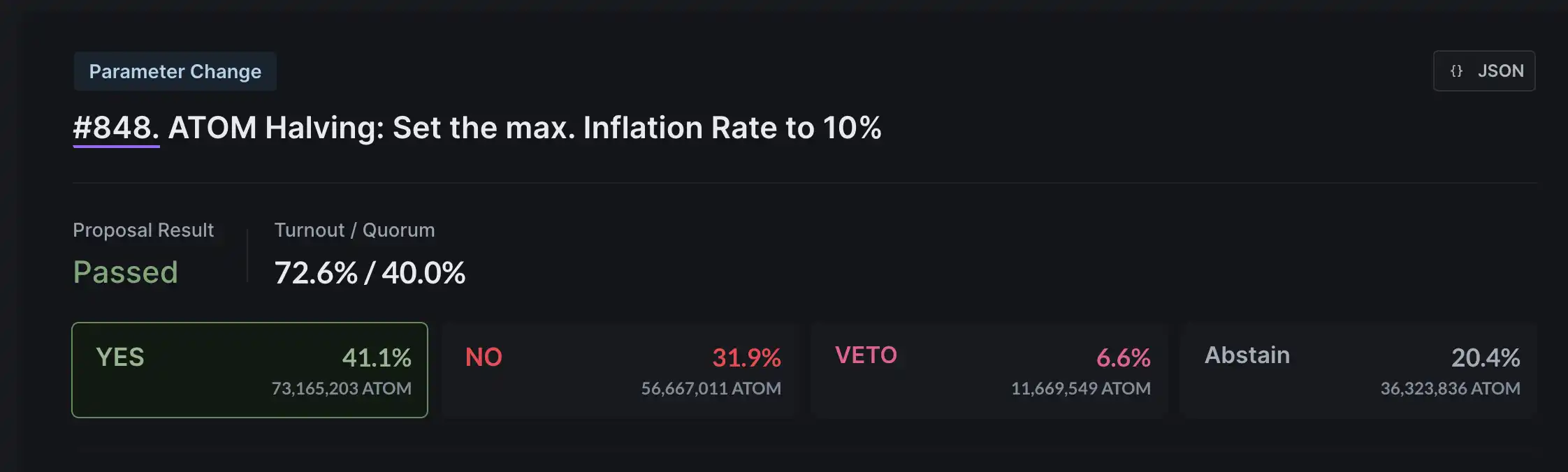Viewport: 1568px width, 472px height.
Task: Click the 11,669,549 ATOM amount
Action: [x=1080, y=388]
